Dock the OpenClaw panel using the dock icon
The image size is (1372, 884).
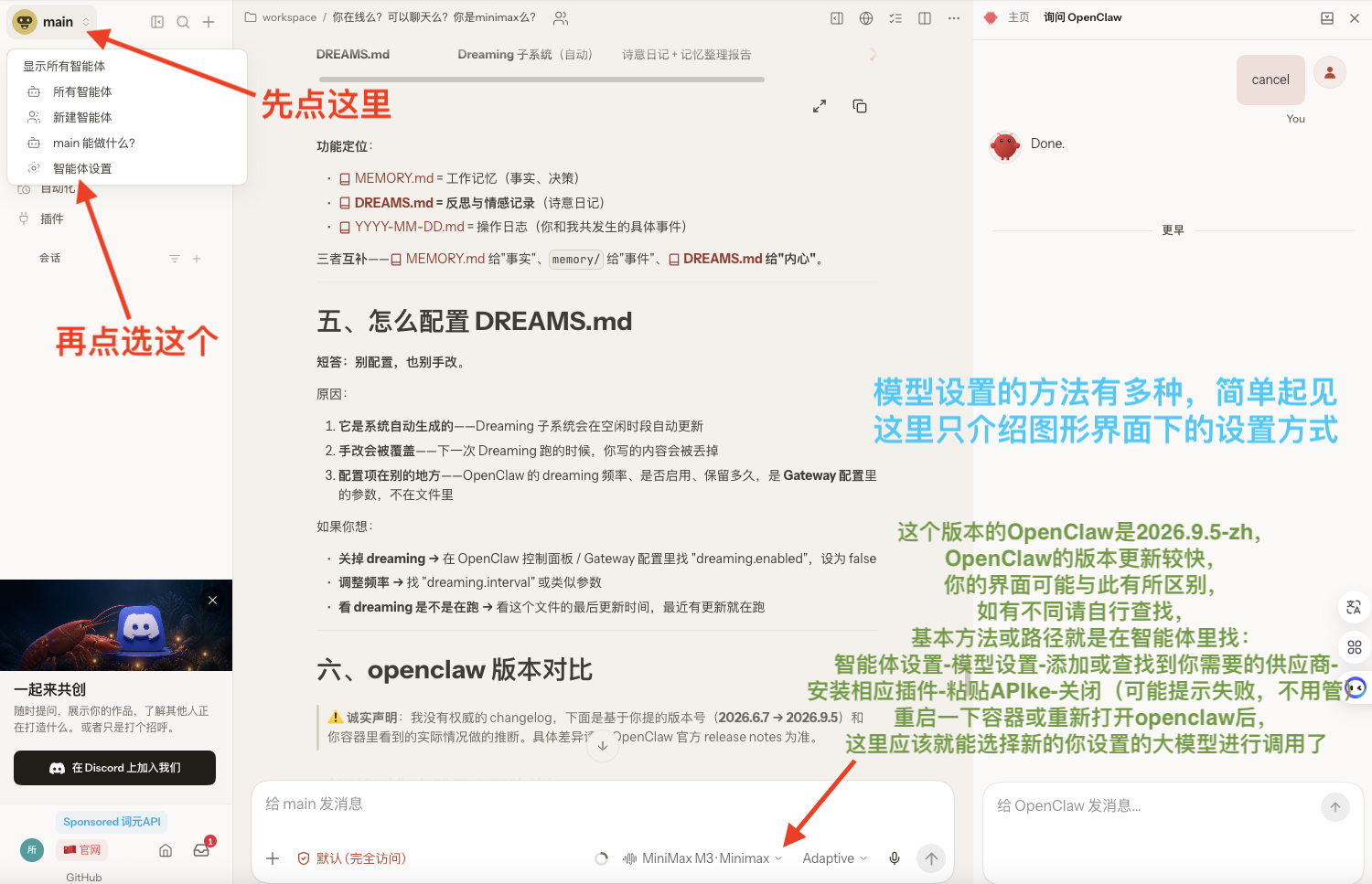(x=1327, y=18)
